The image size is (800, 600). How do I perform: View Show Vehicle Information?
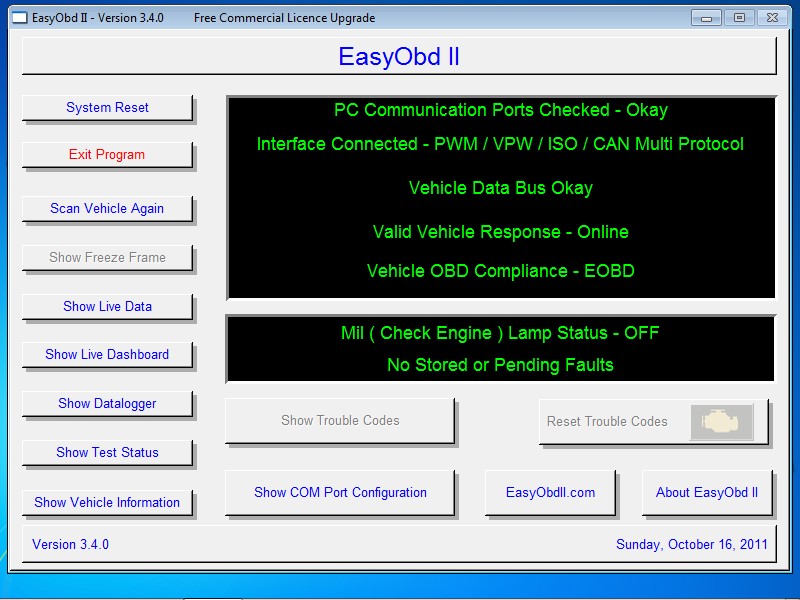coord(107,503)
